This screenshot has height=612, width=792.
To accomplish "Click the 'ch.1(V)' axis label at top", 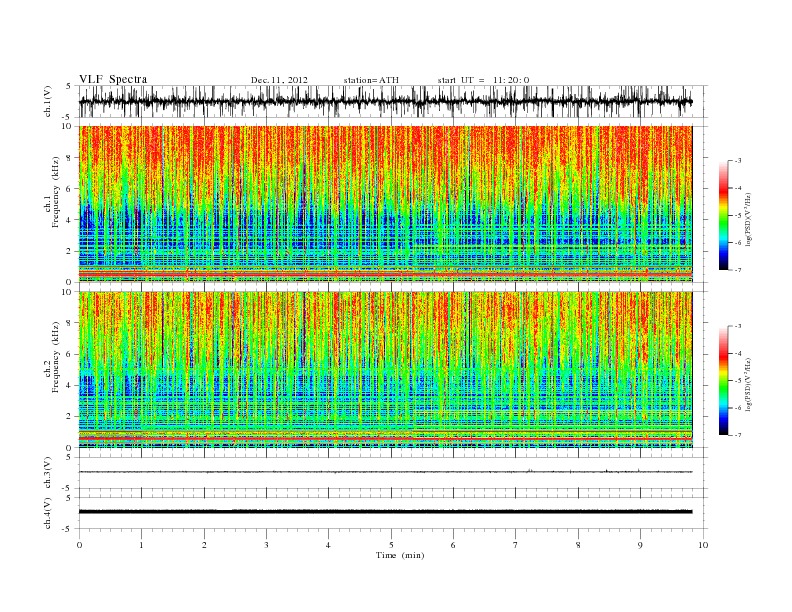I will click(x=48, y=101).
